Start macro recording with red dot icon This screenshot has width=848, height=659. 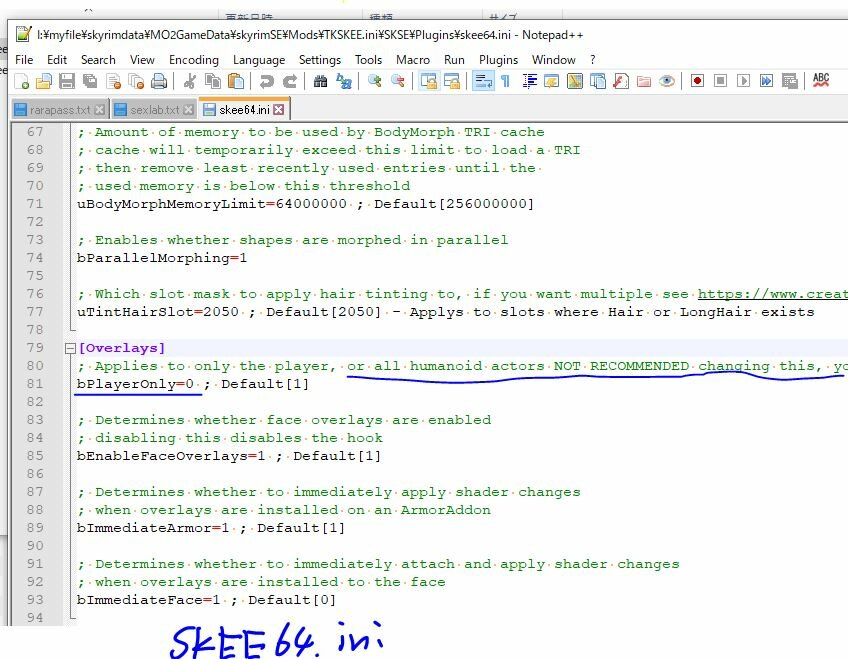698,81
